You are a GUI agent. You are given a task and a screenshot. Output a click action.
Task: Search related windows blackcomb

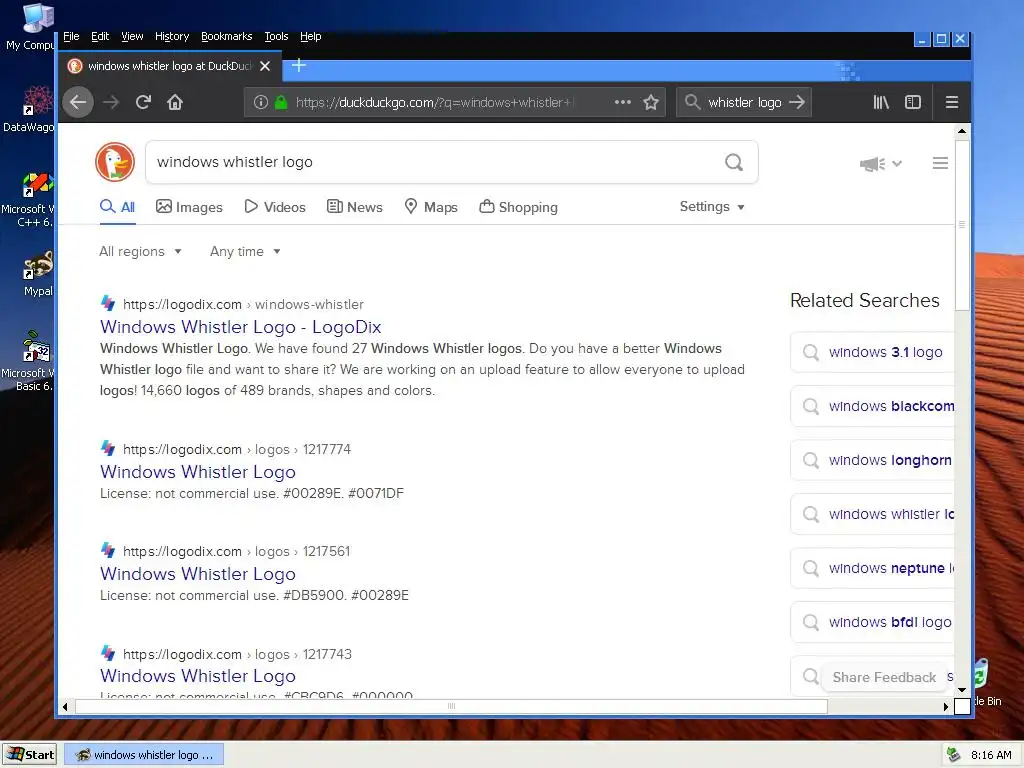[x=872, y=406]
